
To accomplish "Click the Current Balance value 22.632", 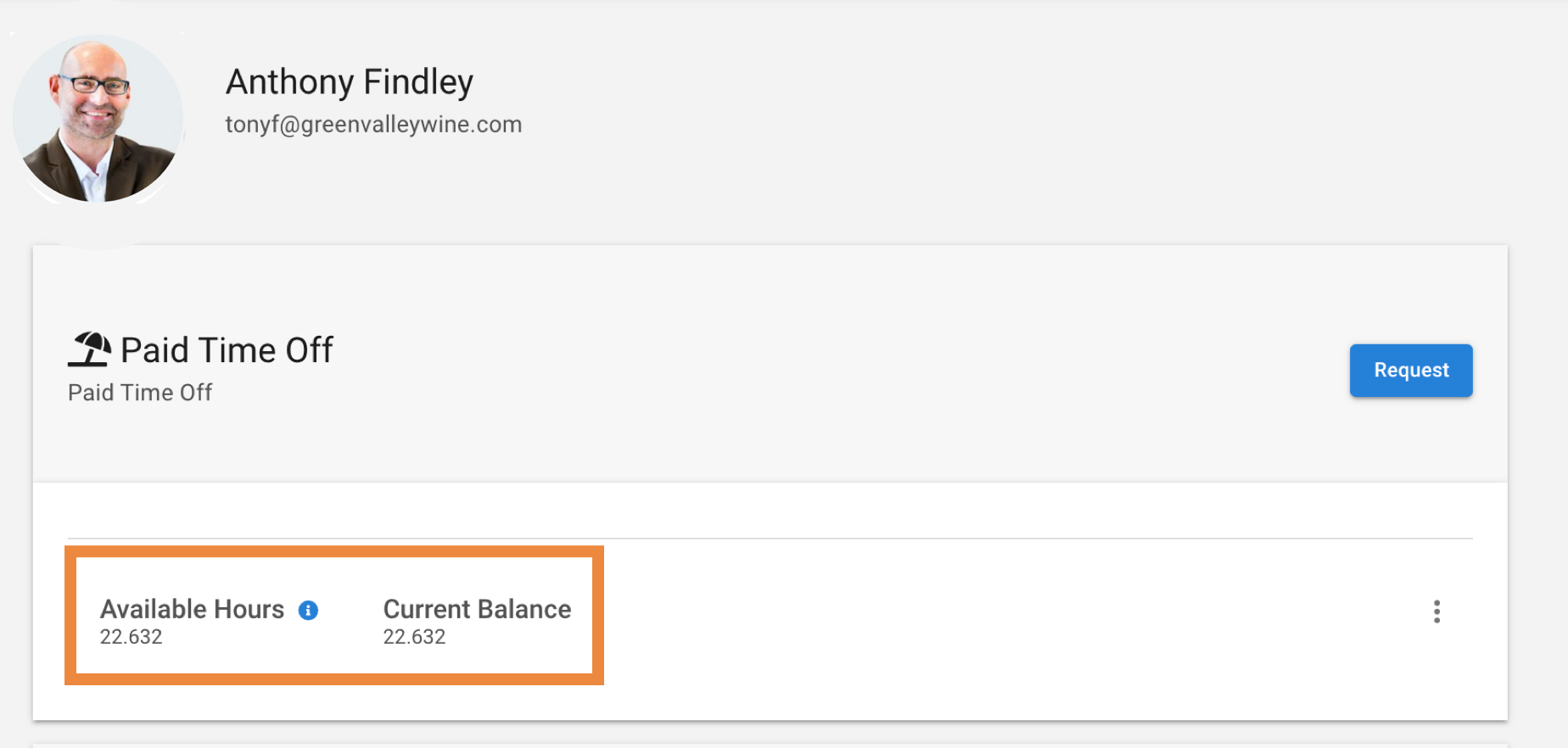I will coord(414,637).
